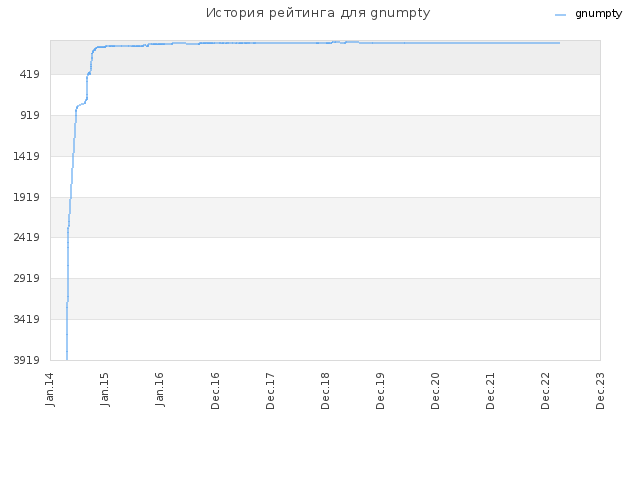This screenshot has height=480, width=640.
Task: Click the gnumpty legend line swatch
Action: [560, 15]
